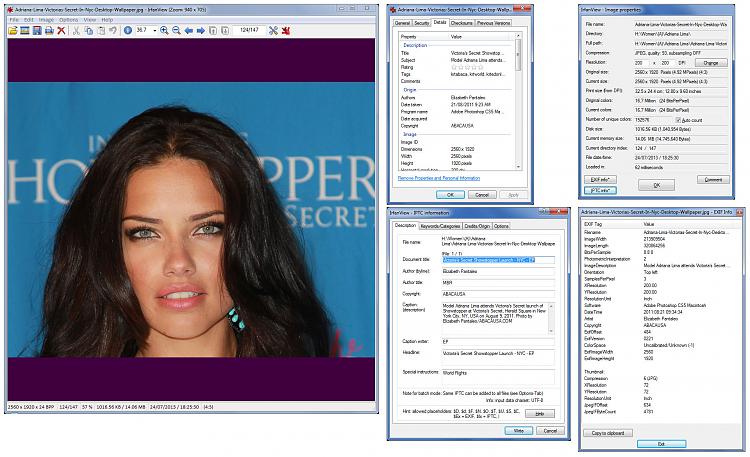
Task: Click the blue Image Information icon
Action: (128, 31)
